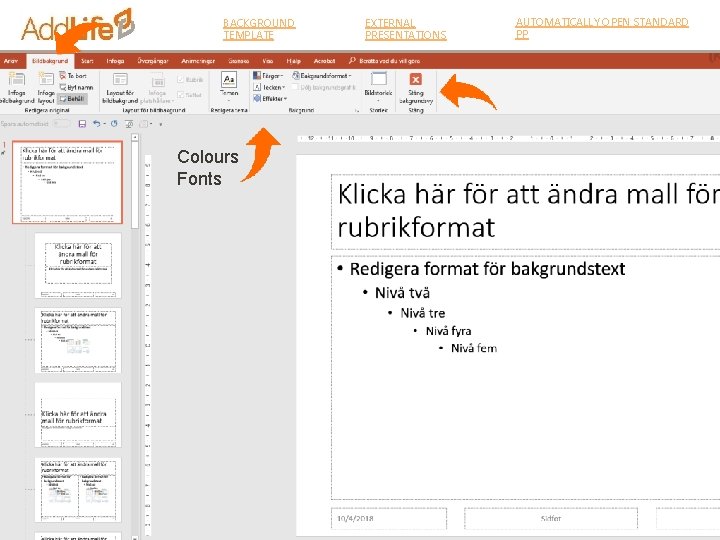Click the start-from-beginning presentation icon
The width and height of the screenshot is (720, 540).
129,124
